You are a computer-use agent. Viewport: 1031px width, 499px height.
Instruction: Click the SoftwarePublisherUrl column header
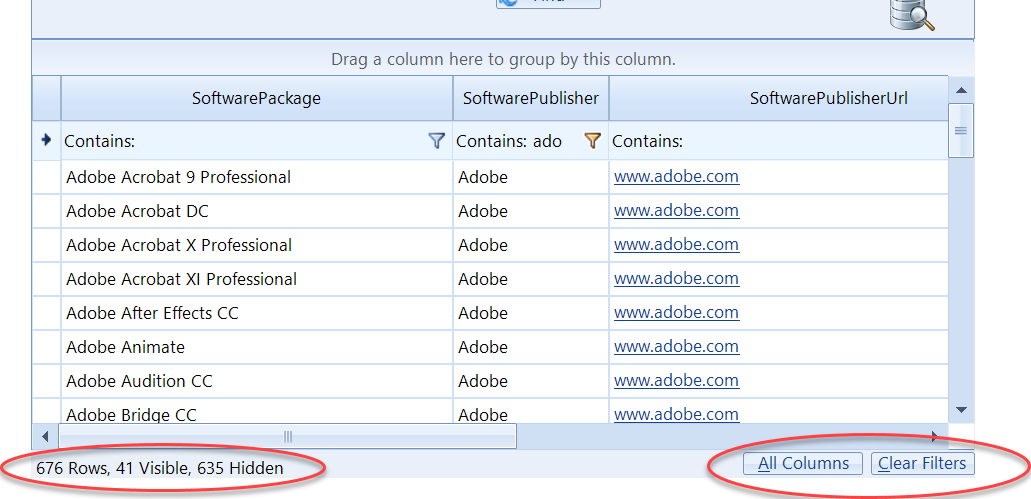(x=778, y=98)
